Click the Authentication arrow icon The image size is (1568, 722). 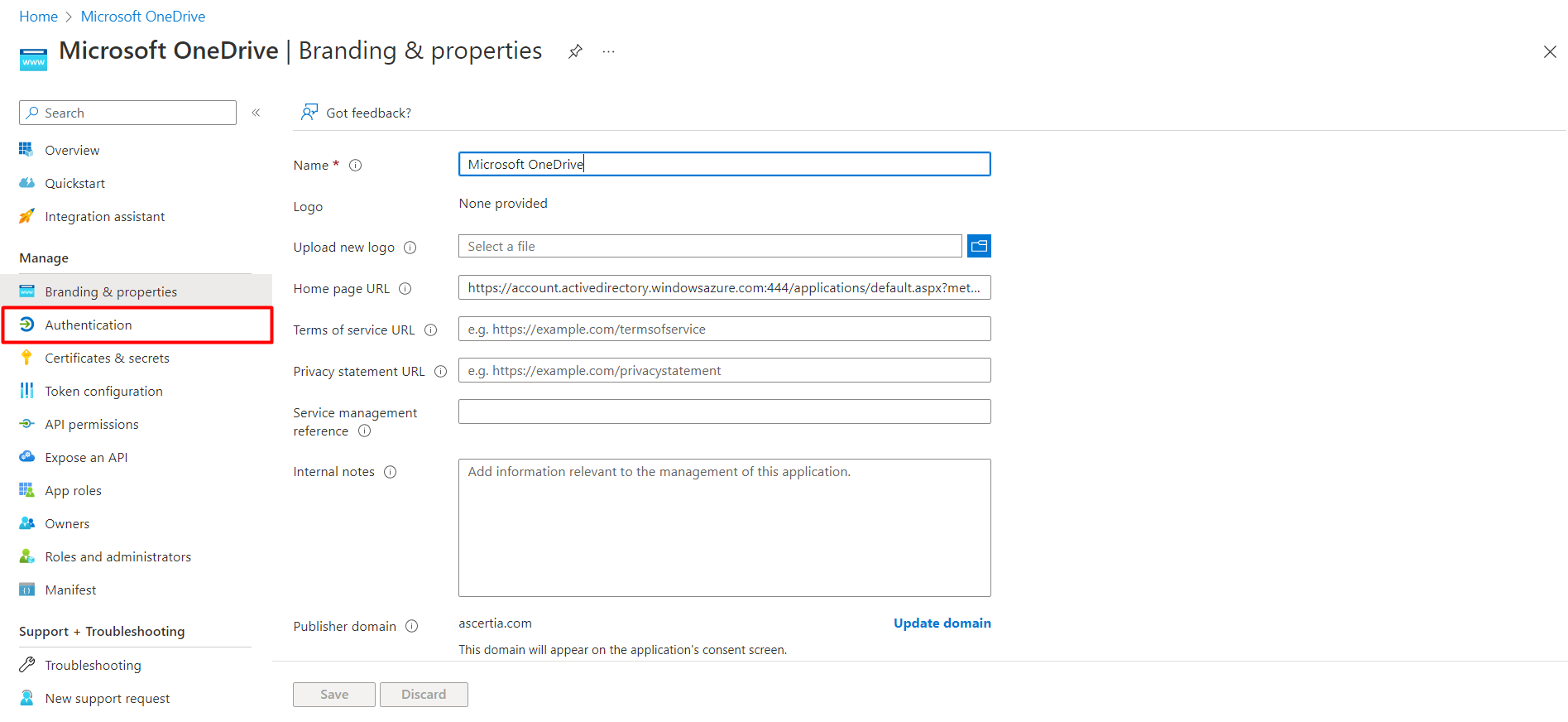26,325
